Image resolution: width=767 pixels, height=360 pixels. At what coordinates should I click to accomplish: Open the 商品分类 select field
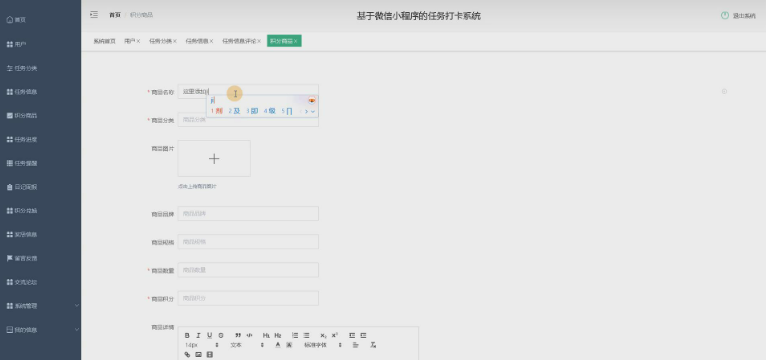click(248, 120)
